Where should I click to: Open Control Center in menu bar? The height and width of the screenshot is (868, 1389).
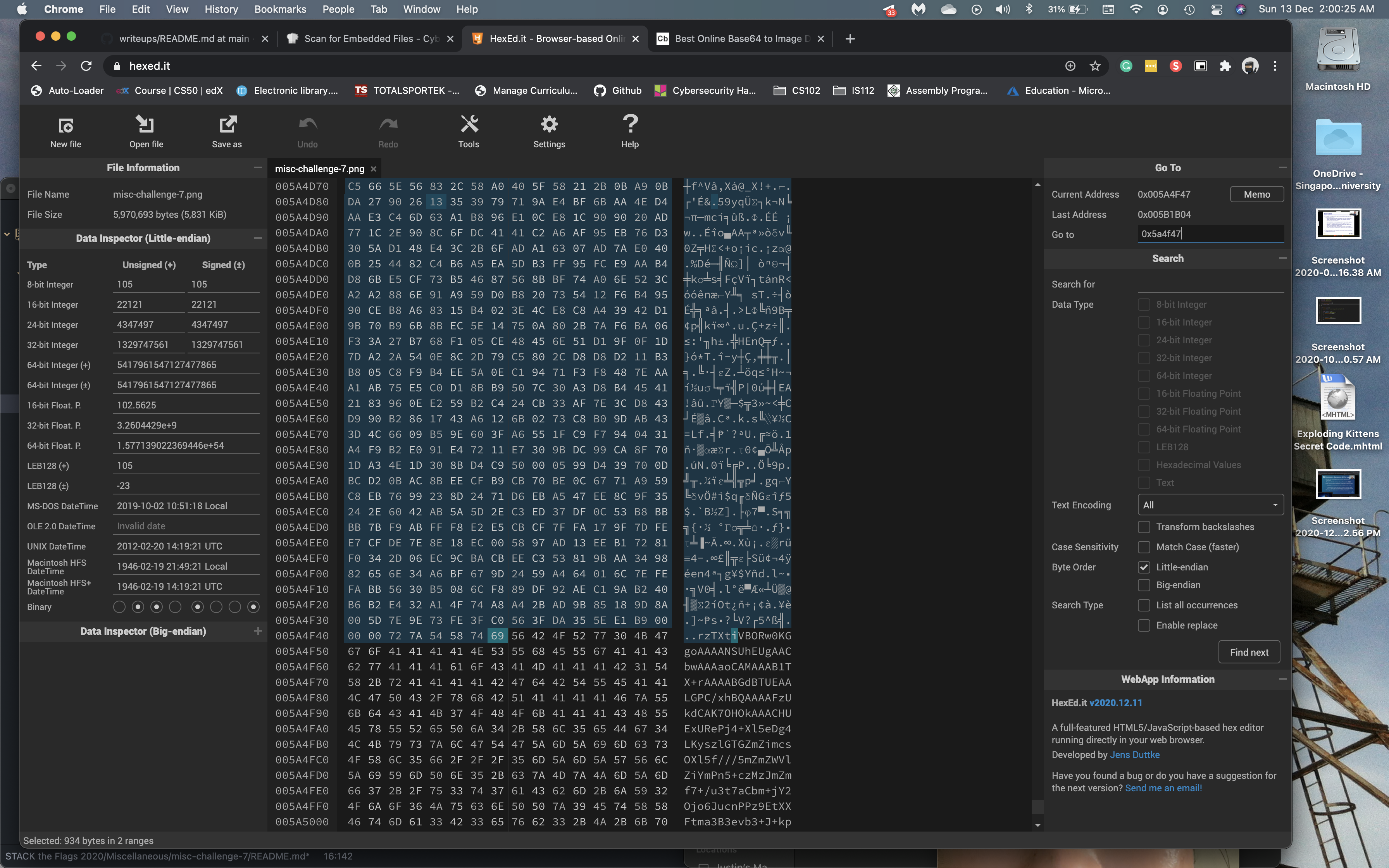(x=1216, y=9)
